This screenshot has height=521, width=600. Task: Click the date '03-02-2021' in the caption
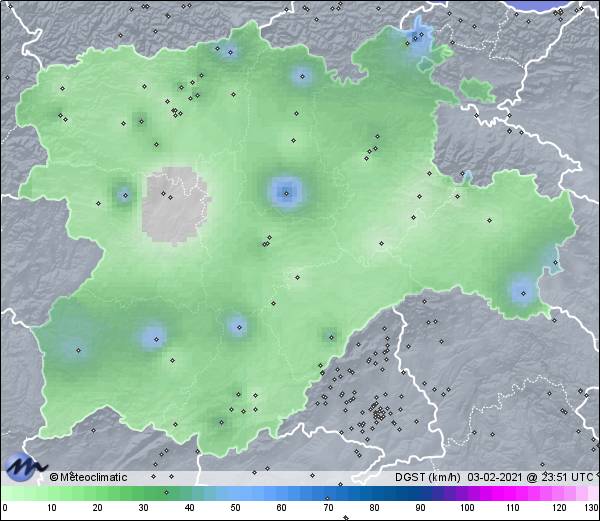tap(495, 477)
